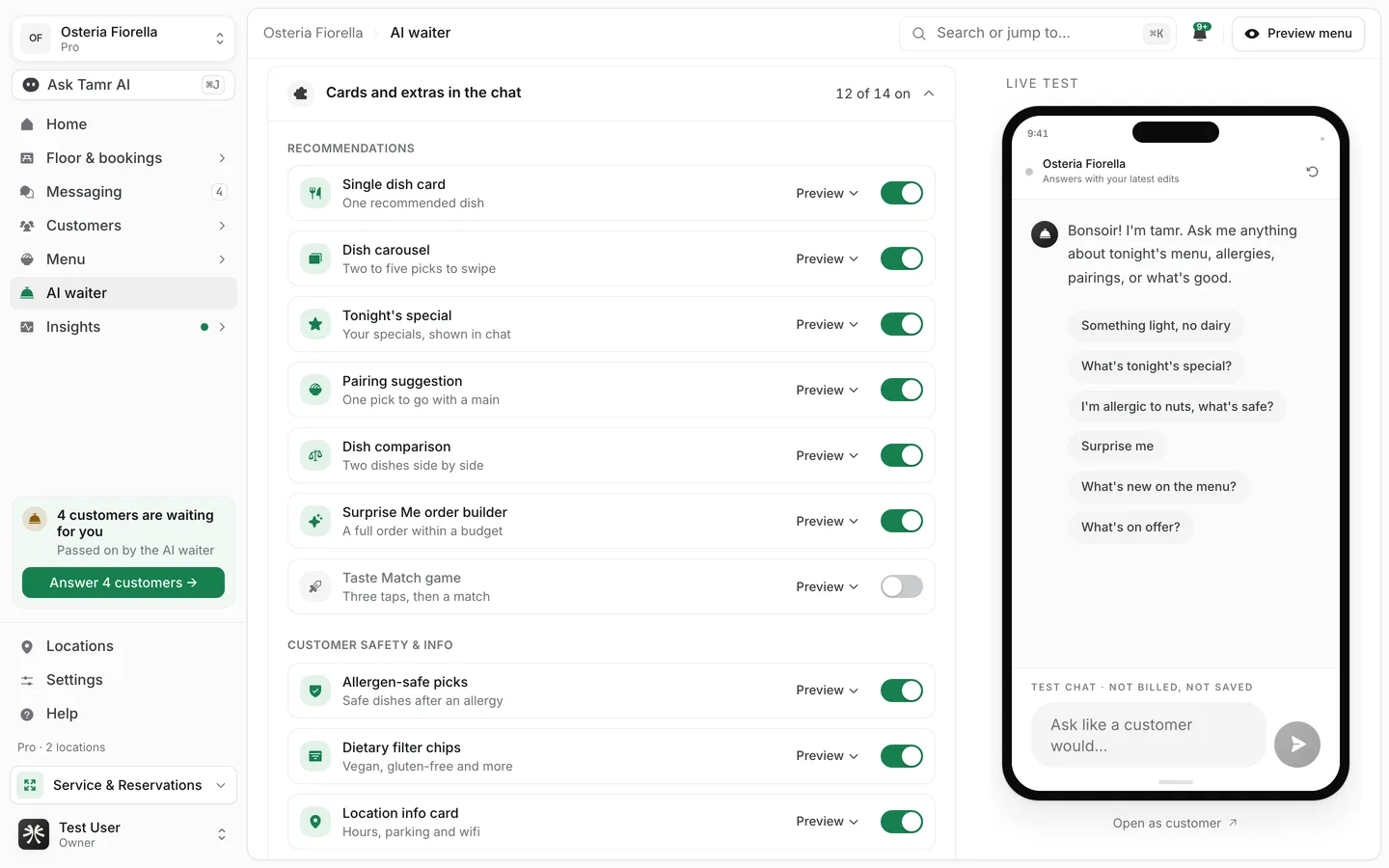The height and width of the screenshot is (868, 1389).
Task: Collapse the Cards and extras section
Action: [x=929, y=94]
